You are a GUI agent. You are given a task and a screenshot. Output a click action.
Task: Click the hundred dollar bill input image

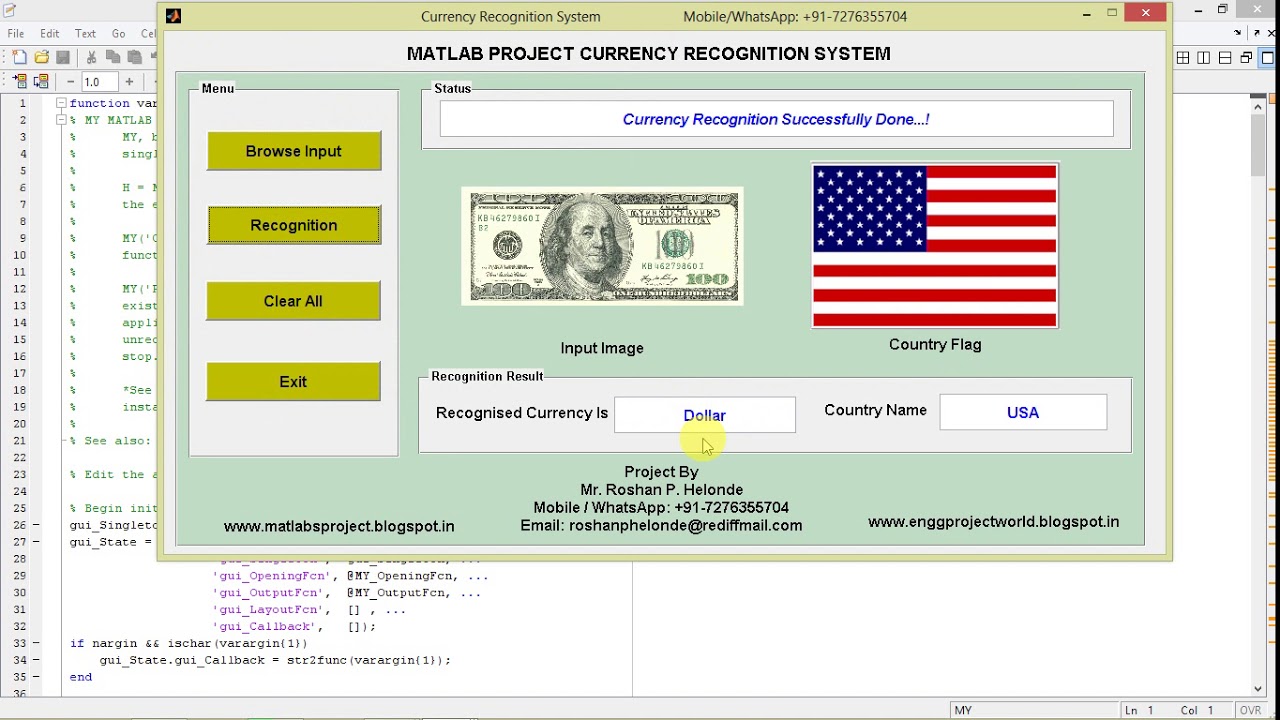(602, 246)
